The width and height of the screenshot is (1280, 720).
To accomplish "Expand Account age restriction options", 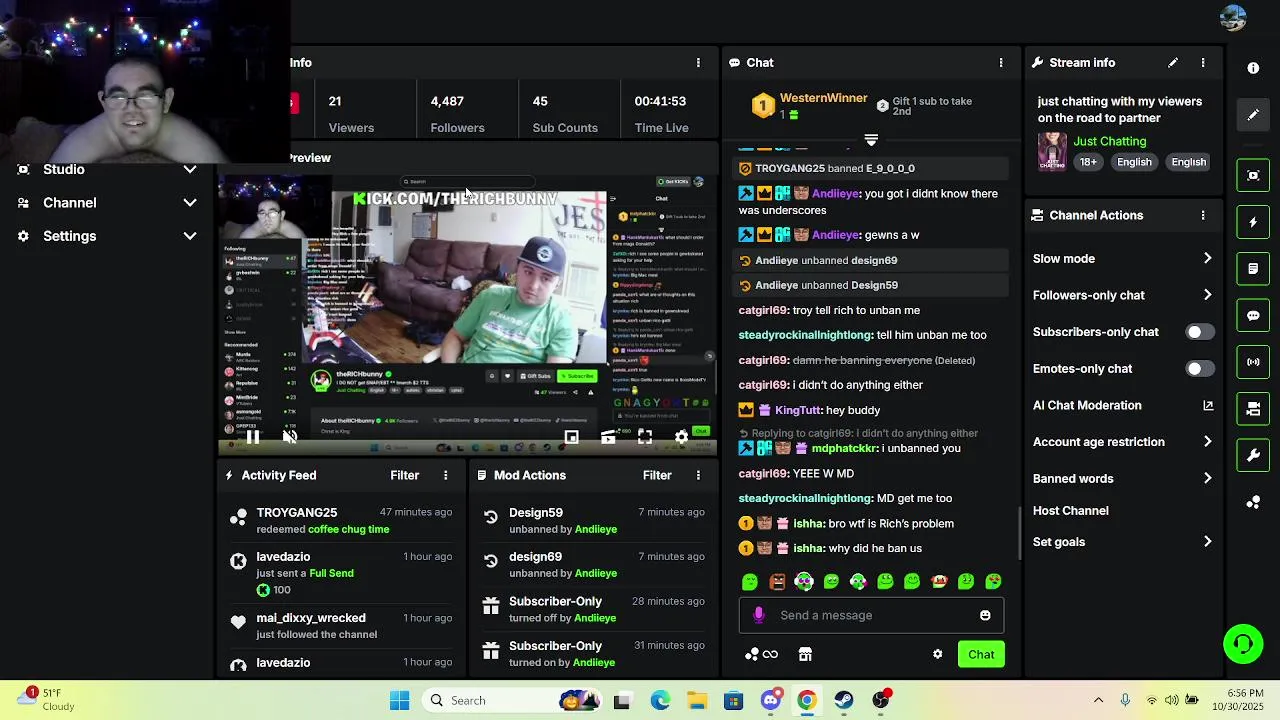I will click(x=1123, y=442).
